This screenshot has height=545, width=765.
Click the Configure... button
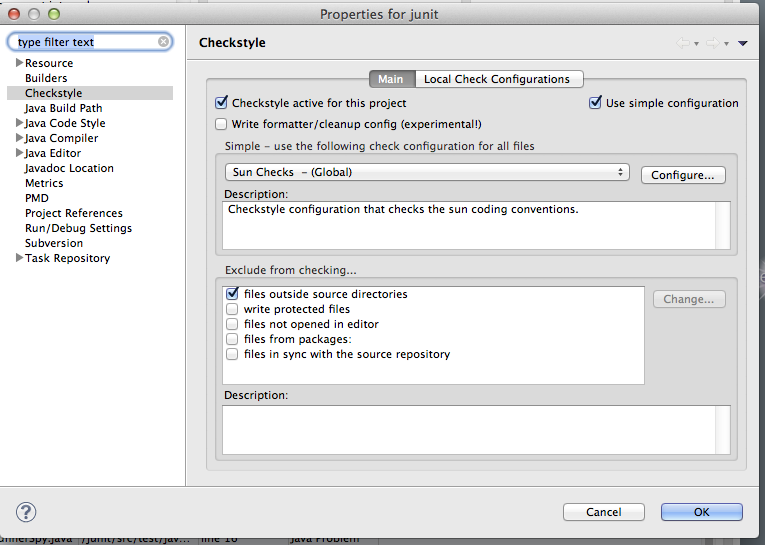pyautogui.click(x=682, y=175)
